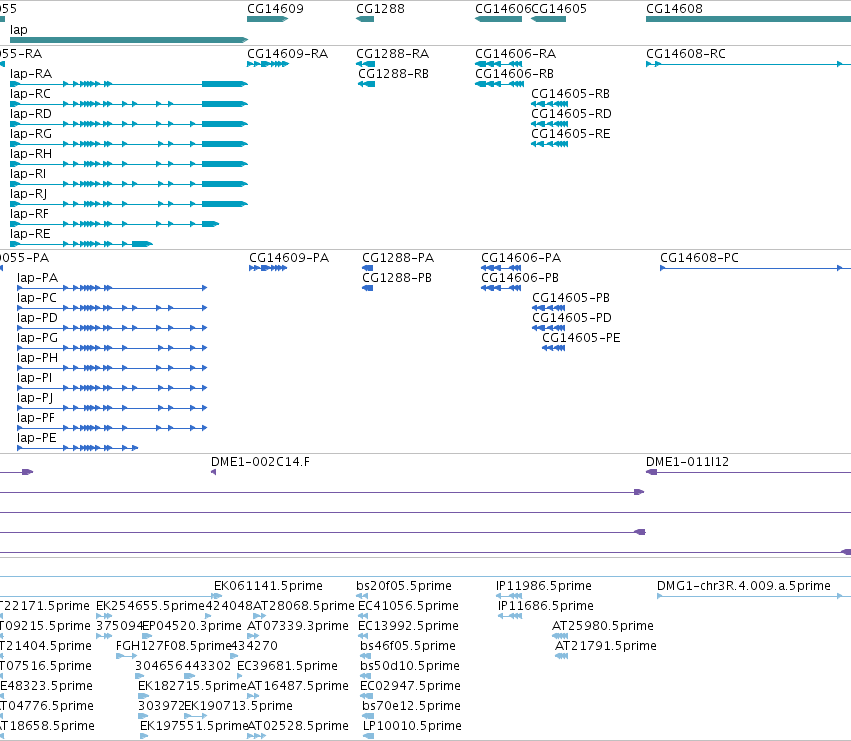Select protein lap-PF
Screen dimensions: 851x741
click(112, 428)
